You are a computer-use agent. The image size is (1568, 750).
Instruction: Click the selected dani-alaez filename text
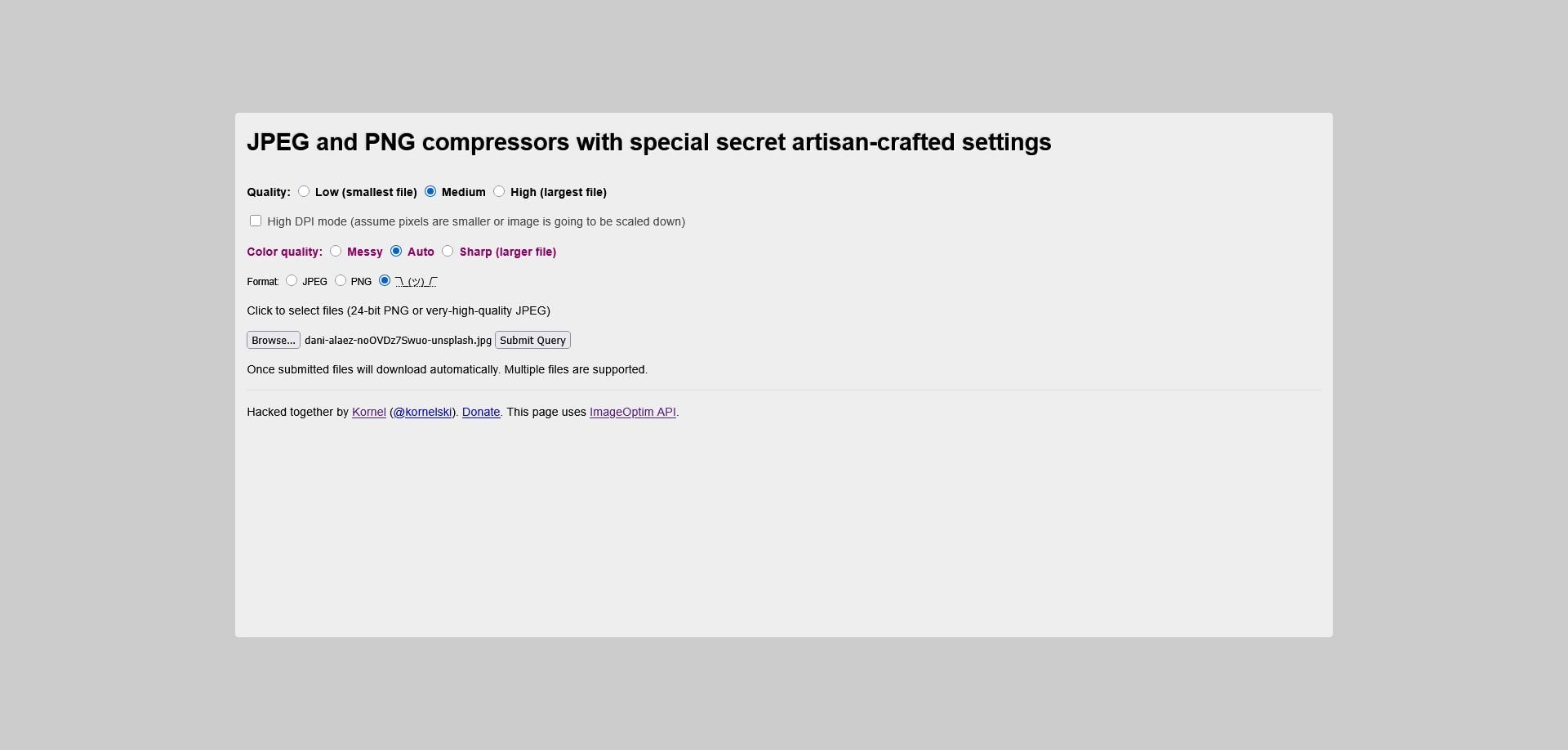[x=398, y=341]
